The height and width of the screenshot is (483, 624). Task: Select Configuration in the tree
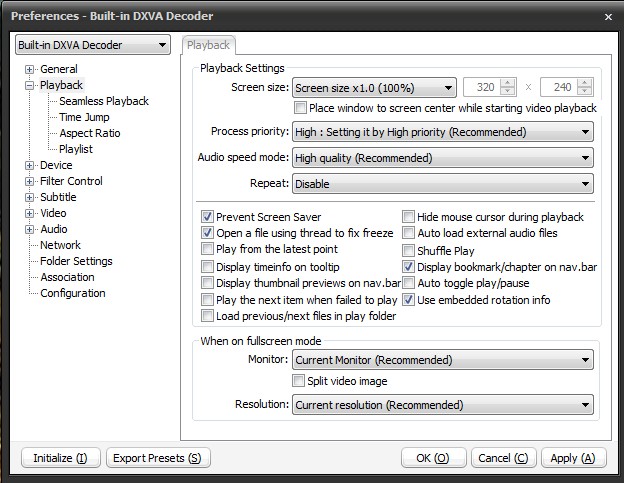coord(73,293)
